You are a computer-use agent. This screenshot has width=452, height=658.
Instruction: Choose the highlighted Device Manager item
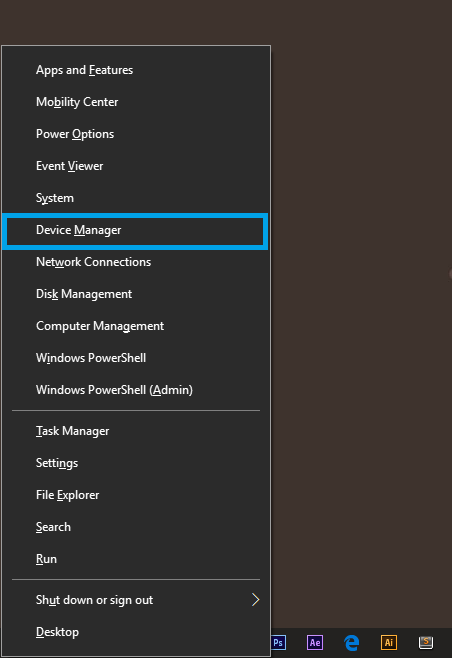tap(135, 230)
